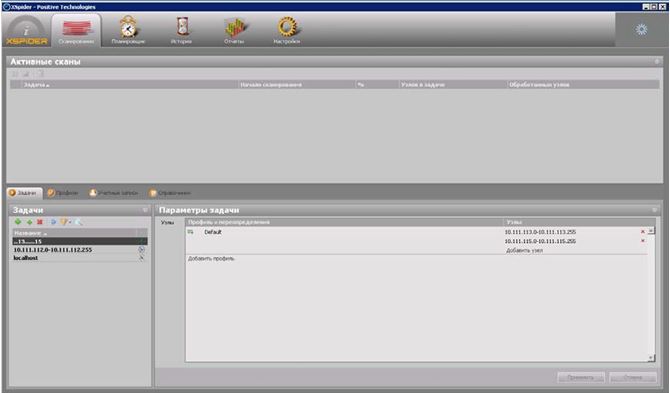The height and width of the screenshot is (393, 670).
Task: Select the Учетные записи bottom tab
Action: click(114, 193)
